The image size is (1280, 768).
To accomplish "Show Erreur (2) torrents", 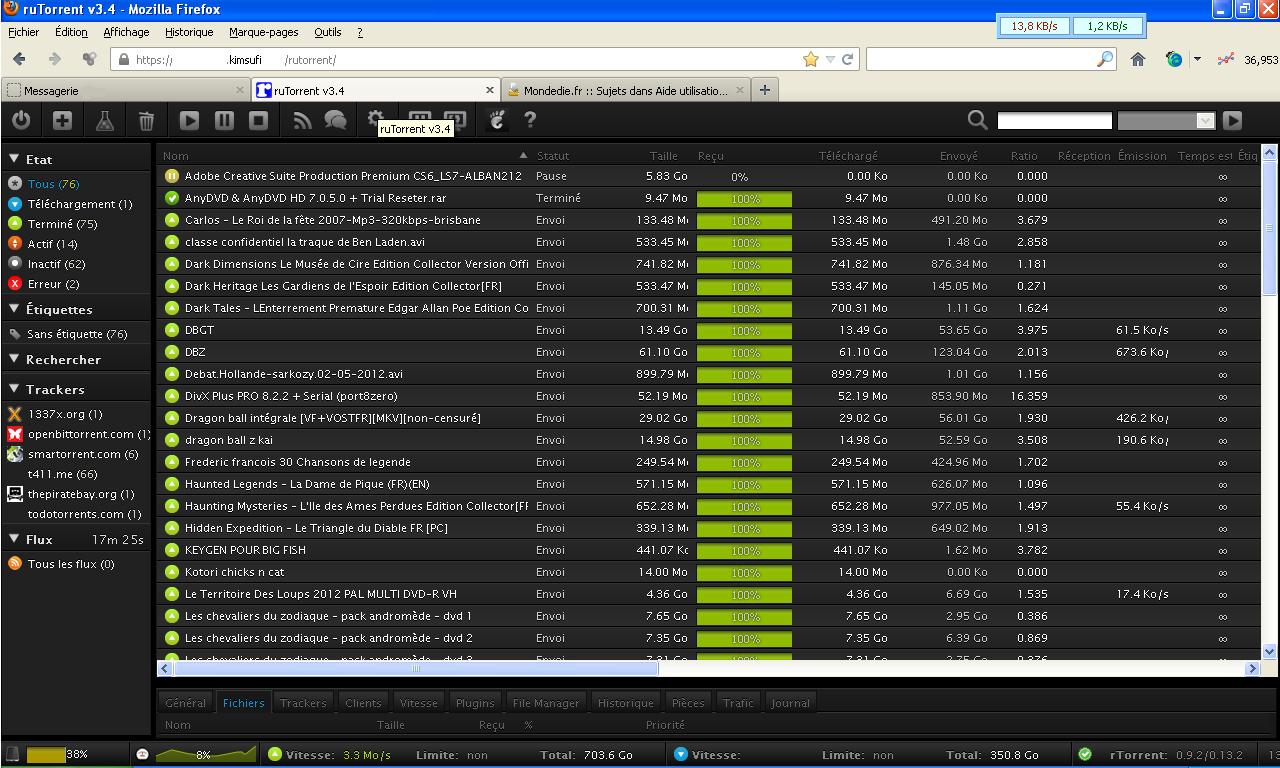I will coord(53,284).
